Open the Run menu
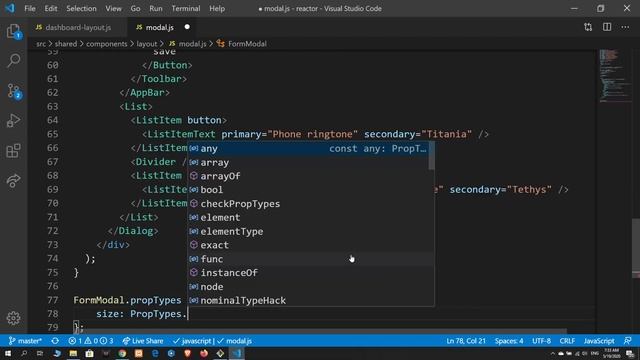This screenshot has height=360, width=640. click(156, 8)
